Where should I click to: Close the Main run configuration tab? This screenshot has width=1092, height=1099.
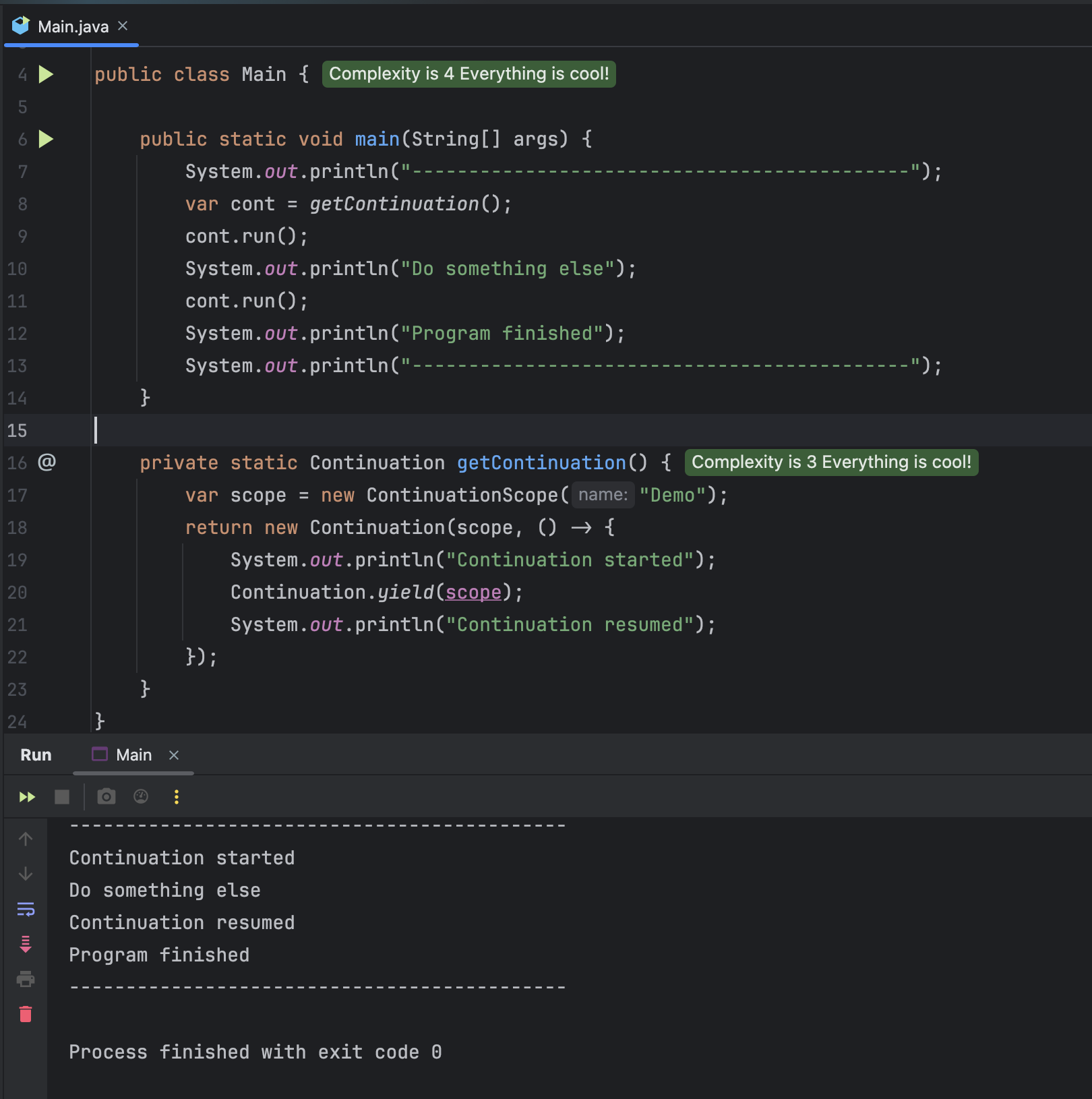pyautogui.click(x=174, y=755)
